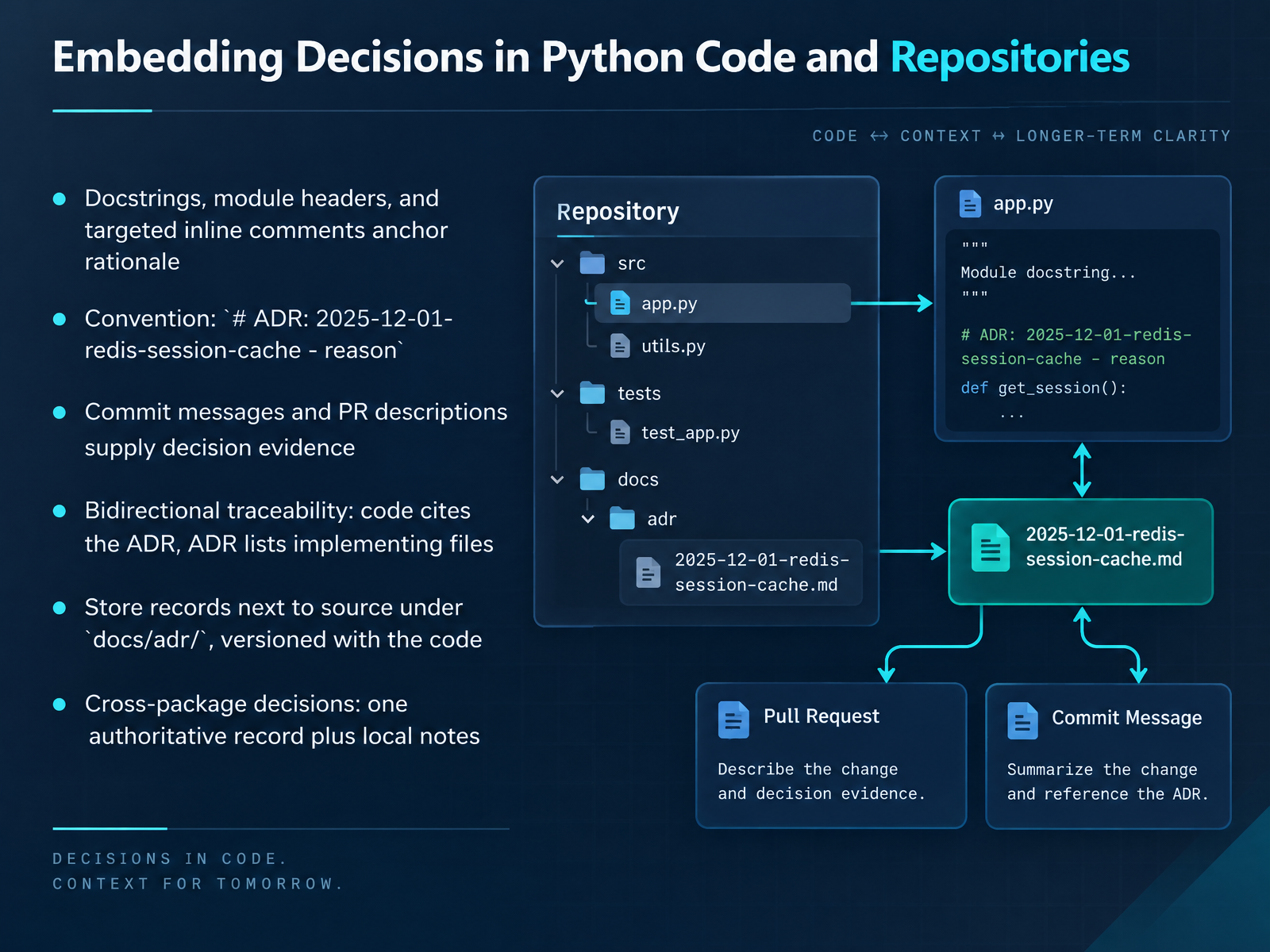This screenshot has height=952, width=1270.
Task: Click the src folder icon
Action: [592, 263]
